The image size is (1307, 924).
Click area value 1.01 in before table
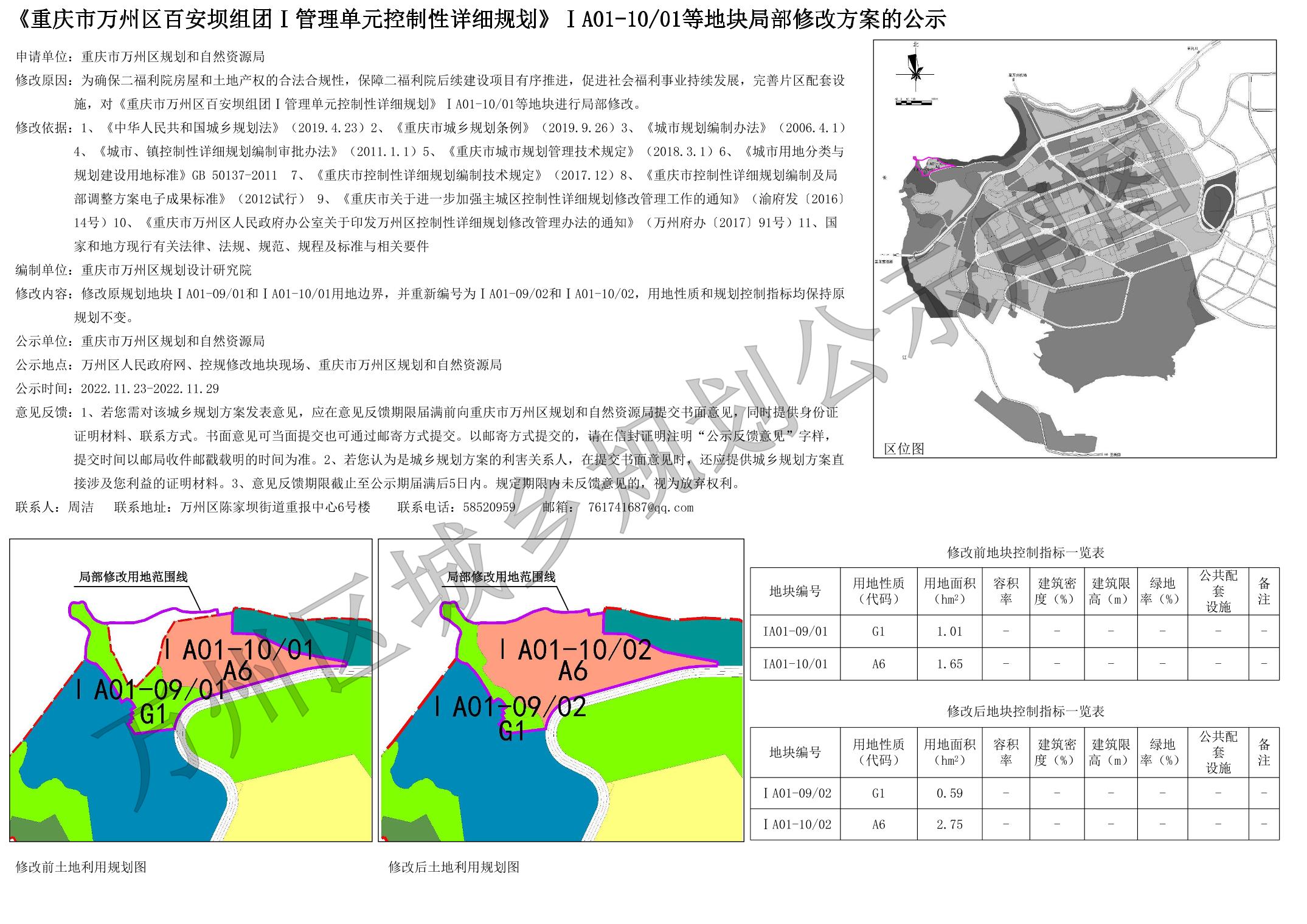point(949,631)
